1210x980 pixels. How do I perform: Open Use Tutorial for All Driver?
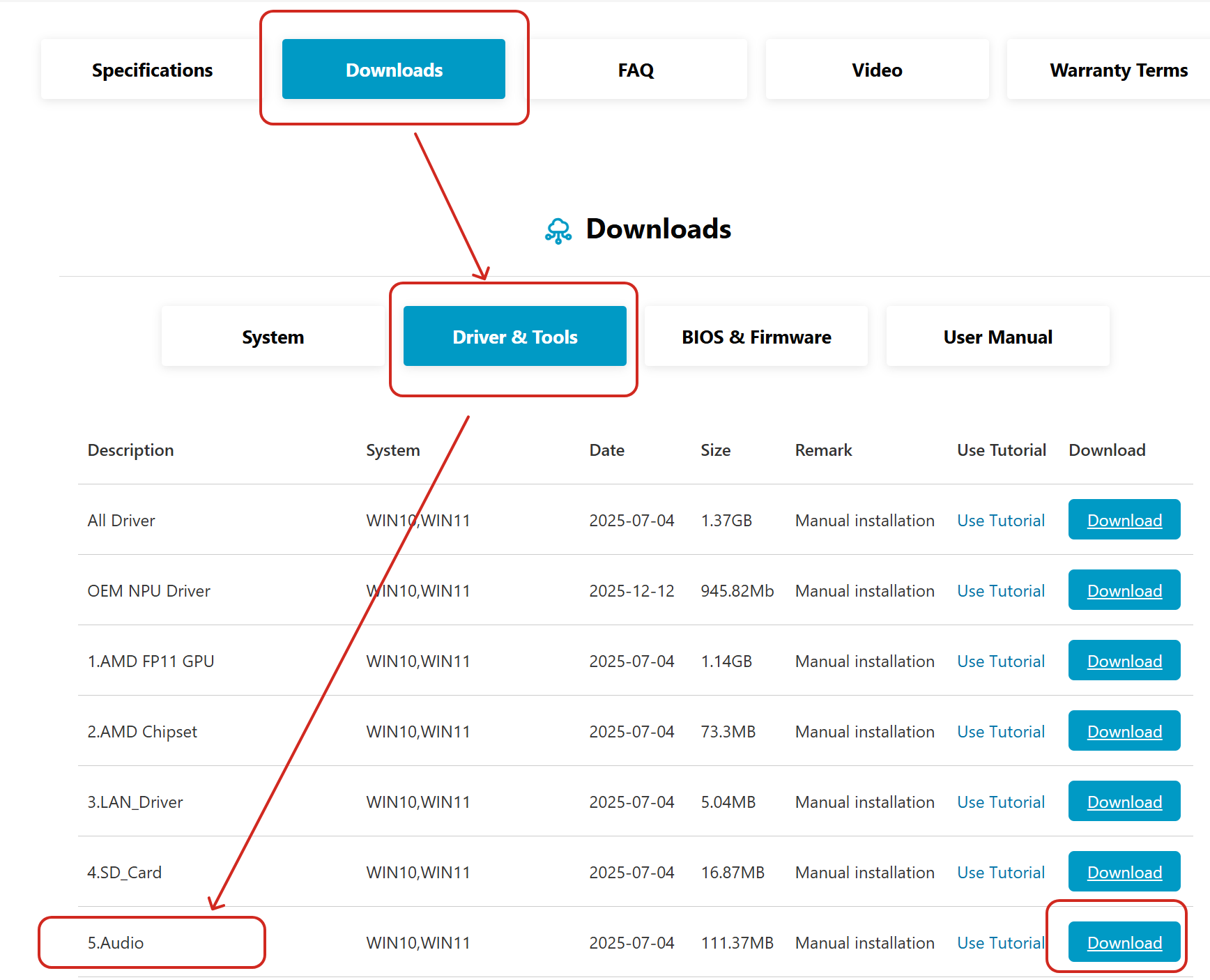(x=1000, y=521)
